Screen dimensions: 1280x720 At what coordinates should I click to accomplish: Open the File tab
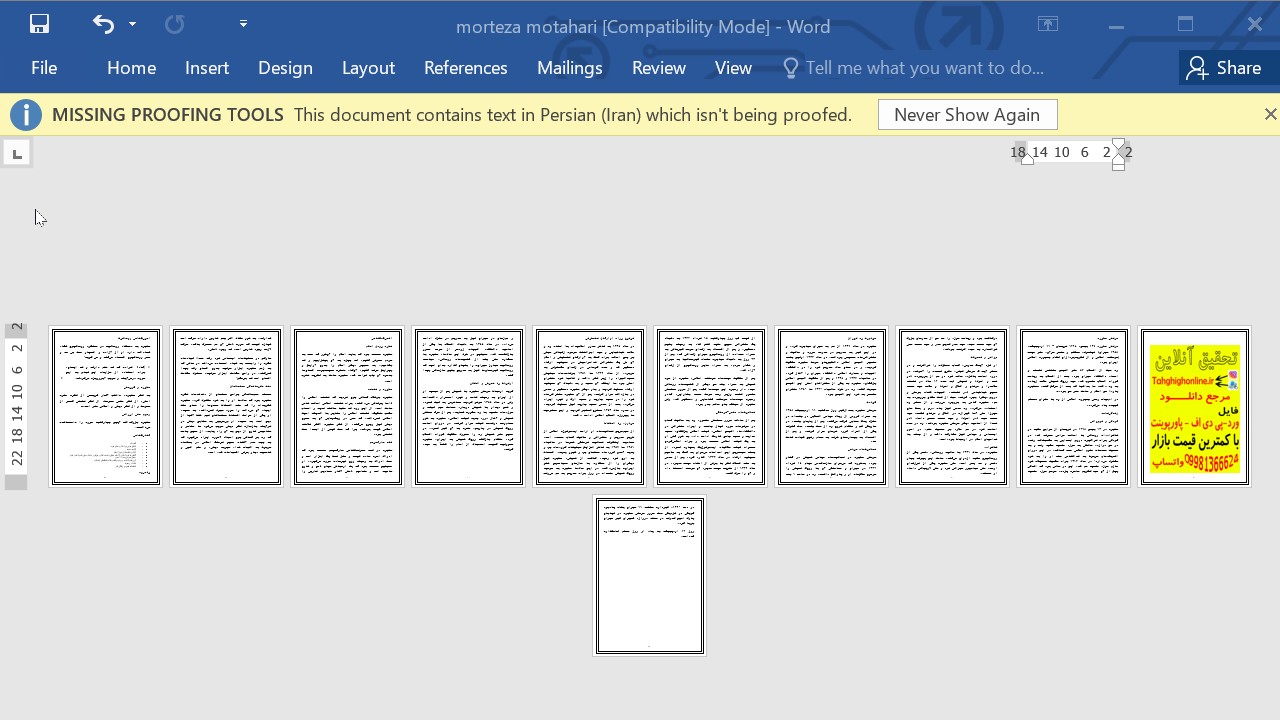44,68
